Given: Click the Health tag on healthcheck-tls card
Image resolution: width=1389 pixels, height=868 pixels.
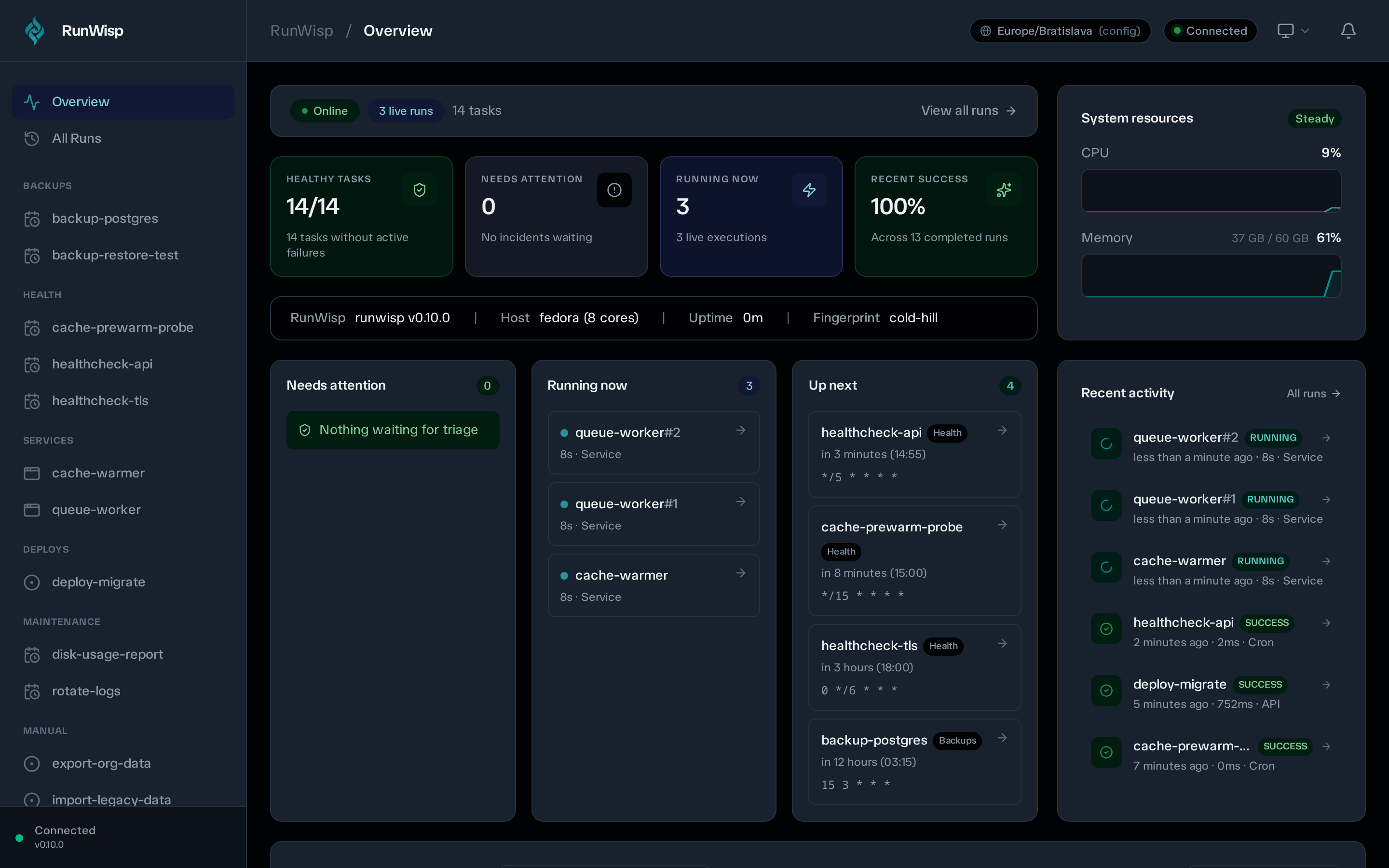Looking at the screenshot, I should [x=943, y=646].
